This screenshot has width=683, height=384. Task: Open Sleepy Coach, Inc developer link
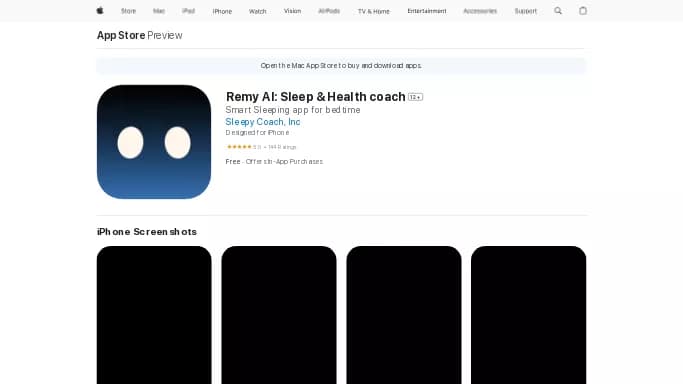click(263, 122)
